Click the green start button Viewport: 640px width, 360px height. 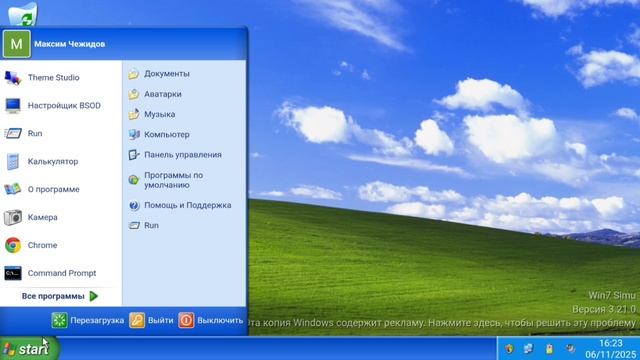pyautogui.click(x=29, y=349)
